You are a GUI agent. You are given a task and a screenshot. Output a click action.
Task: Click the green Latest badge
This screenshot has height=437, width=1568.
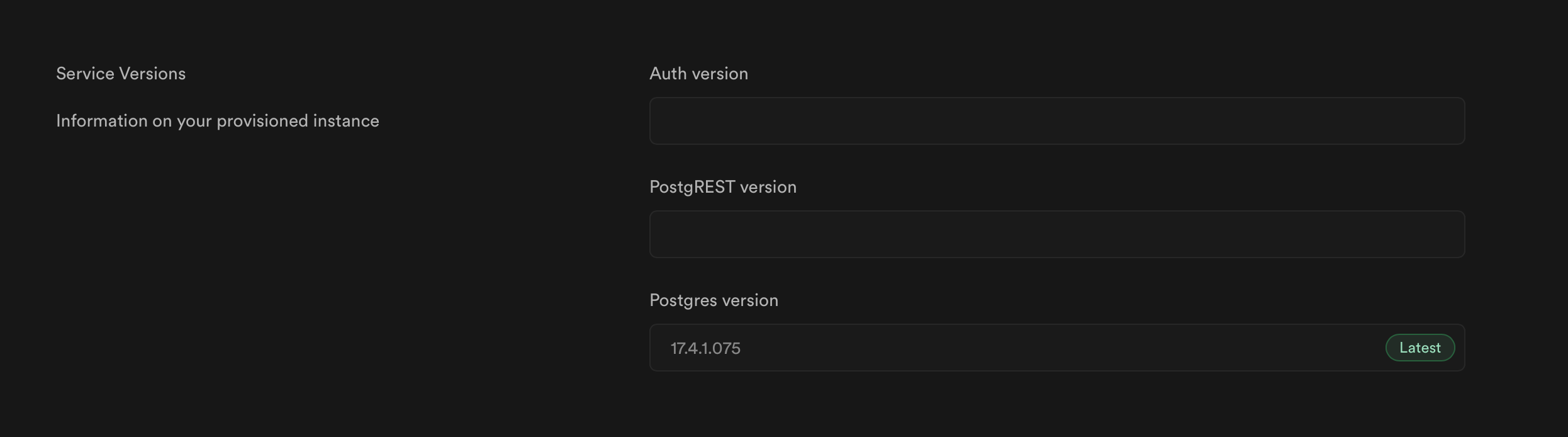coord(1420,348)
